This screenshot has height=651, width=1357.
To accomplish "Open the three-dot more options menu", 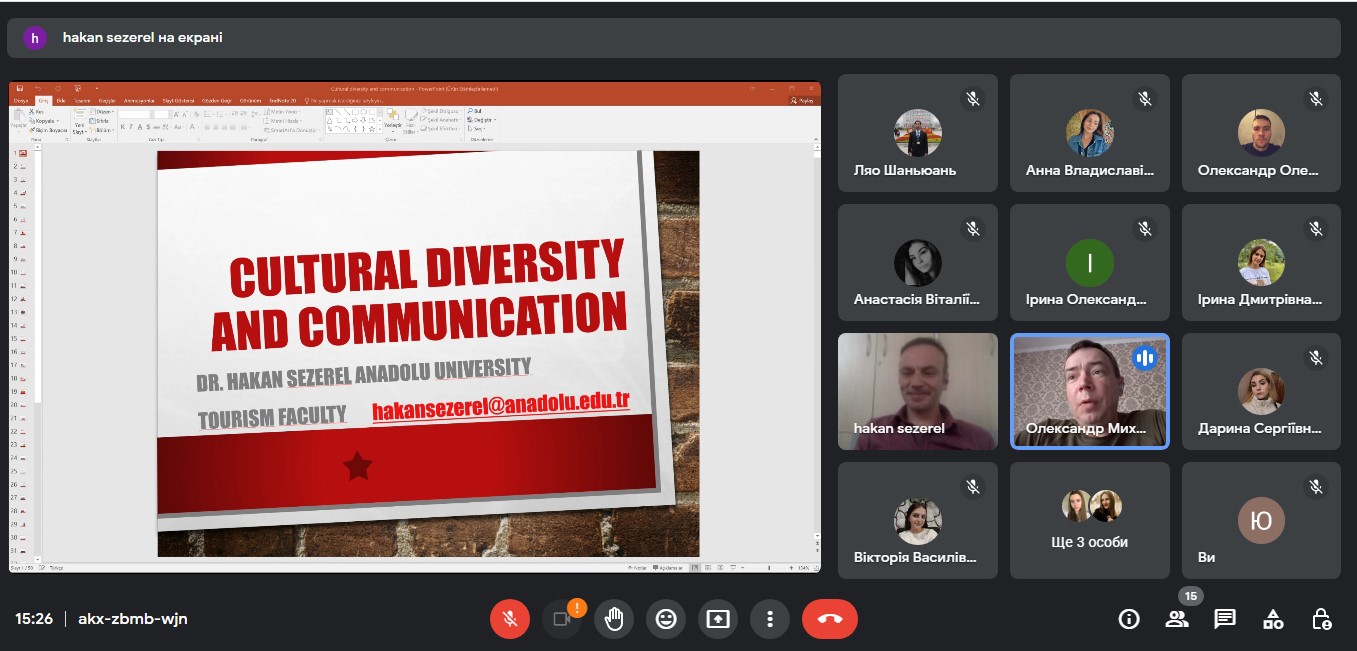I will coord(770,619).
